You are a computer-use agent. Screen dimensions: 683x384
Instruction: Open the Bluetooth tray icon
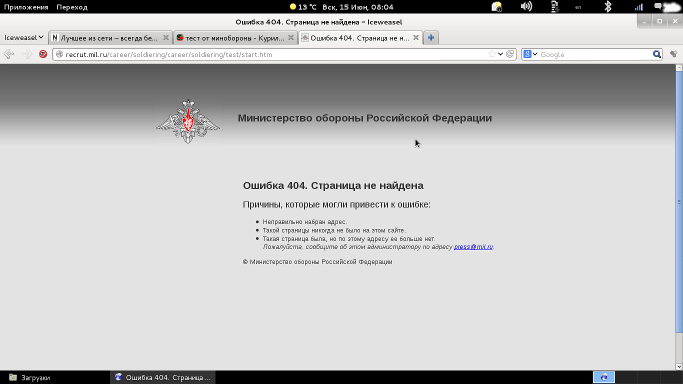tap(608, 7)
